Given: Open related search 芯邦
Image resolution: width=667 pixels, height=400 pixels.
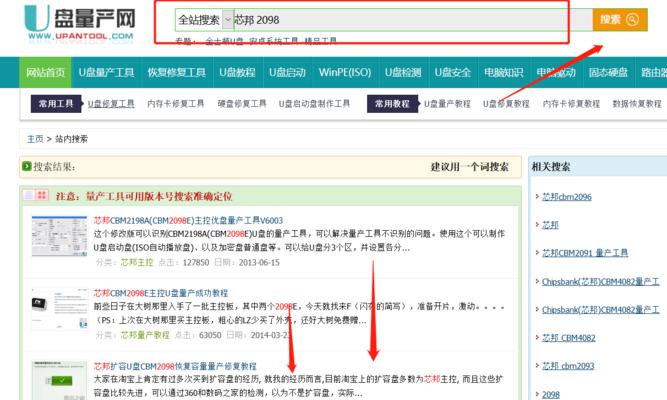Looking at the screenshot, I should coord(550,225).
